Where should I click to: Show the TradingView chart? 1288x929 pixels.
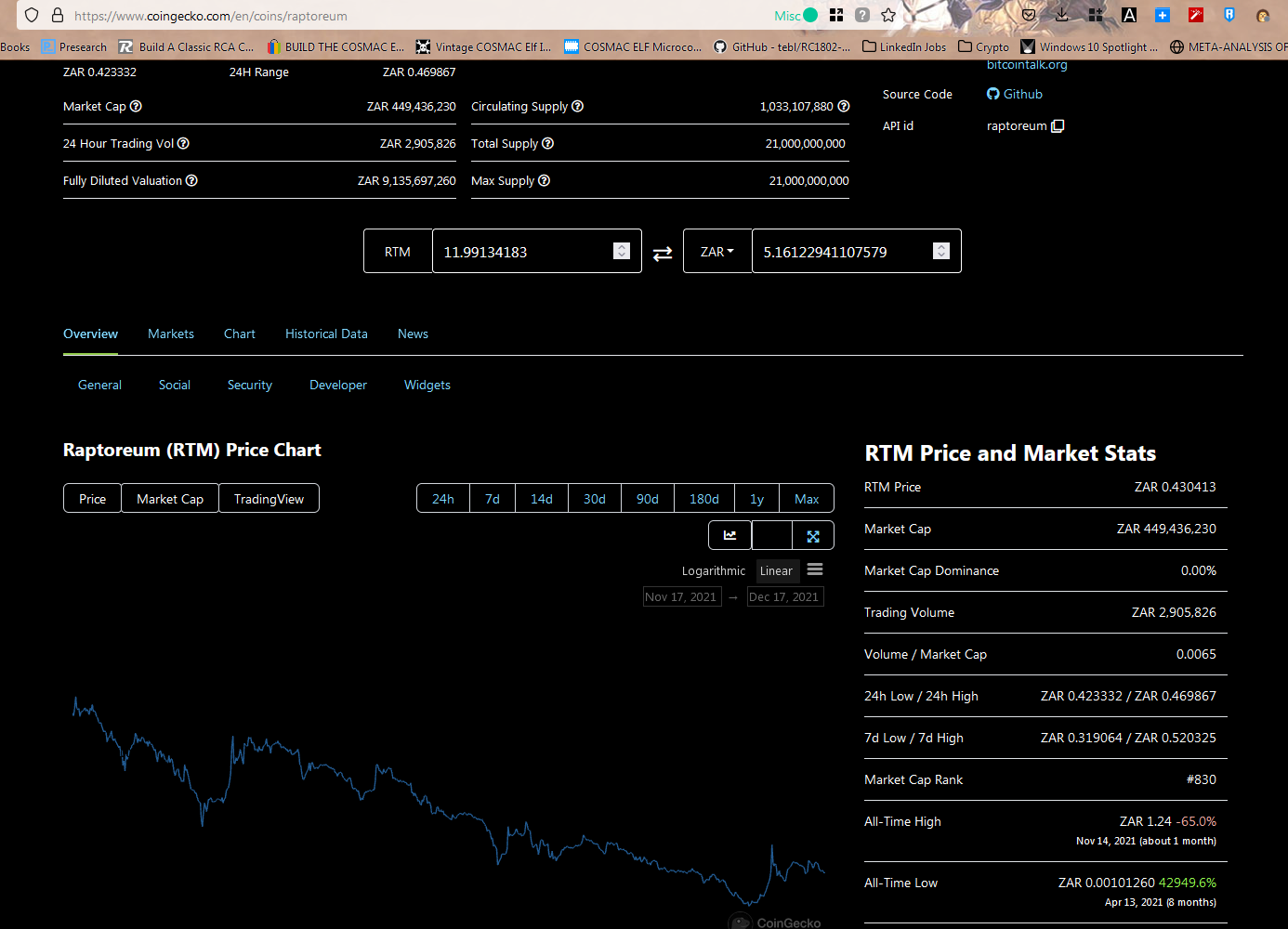269,499
